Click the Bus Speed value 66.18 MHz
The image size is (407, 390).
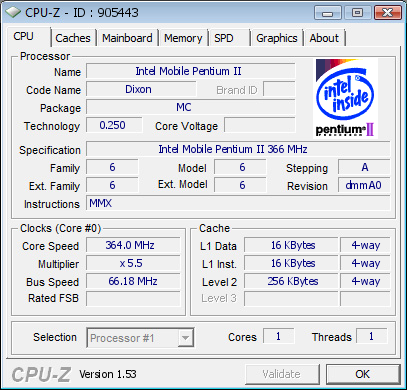tap(133, 281)
